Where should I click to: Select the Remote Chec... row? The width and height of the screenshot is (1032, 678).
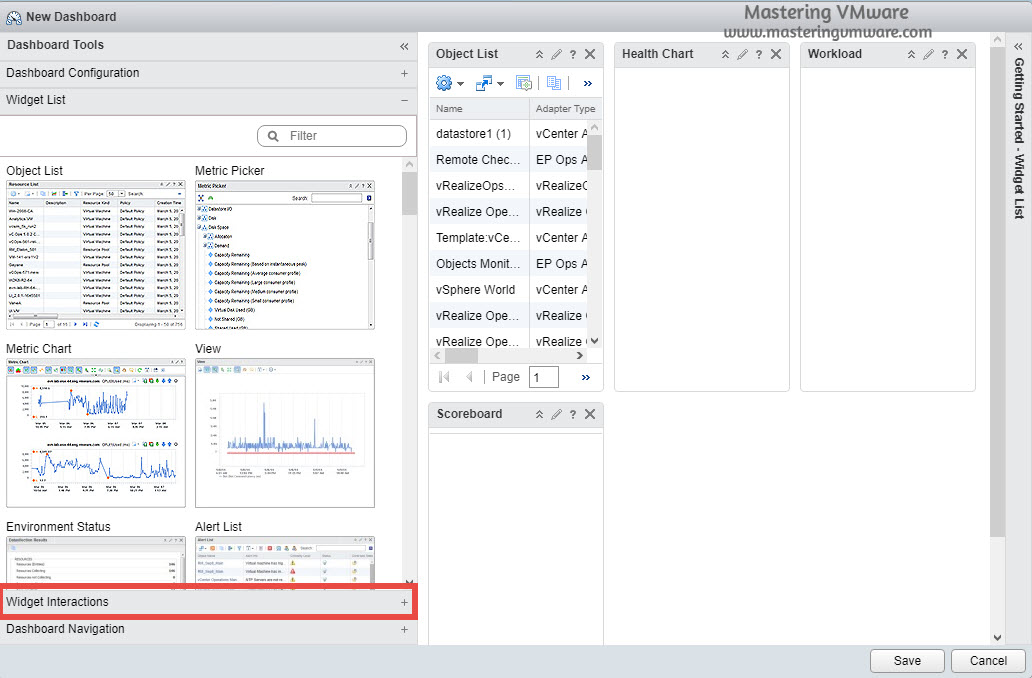(x=509, y=160)
